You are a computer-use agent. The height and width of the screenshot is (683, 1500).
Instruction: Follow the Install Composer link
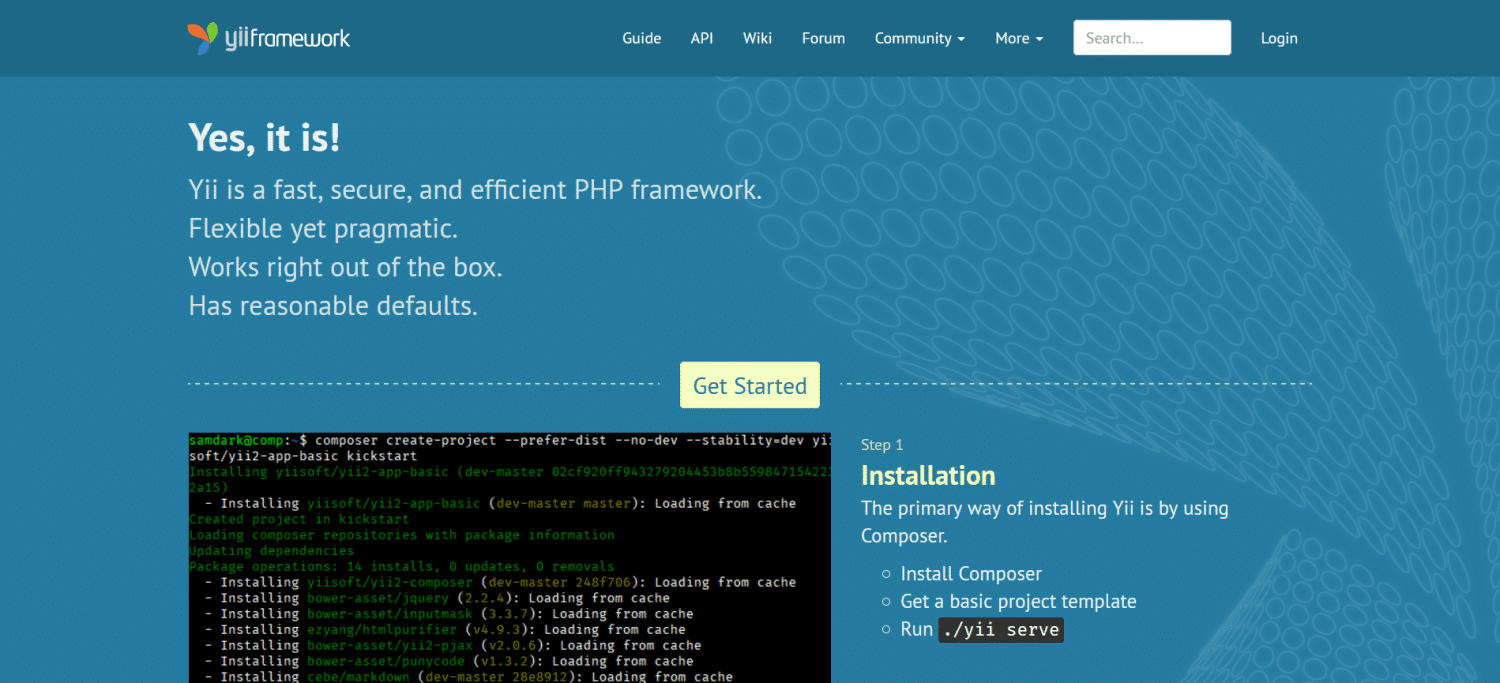(970, 573)
